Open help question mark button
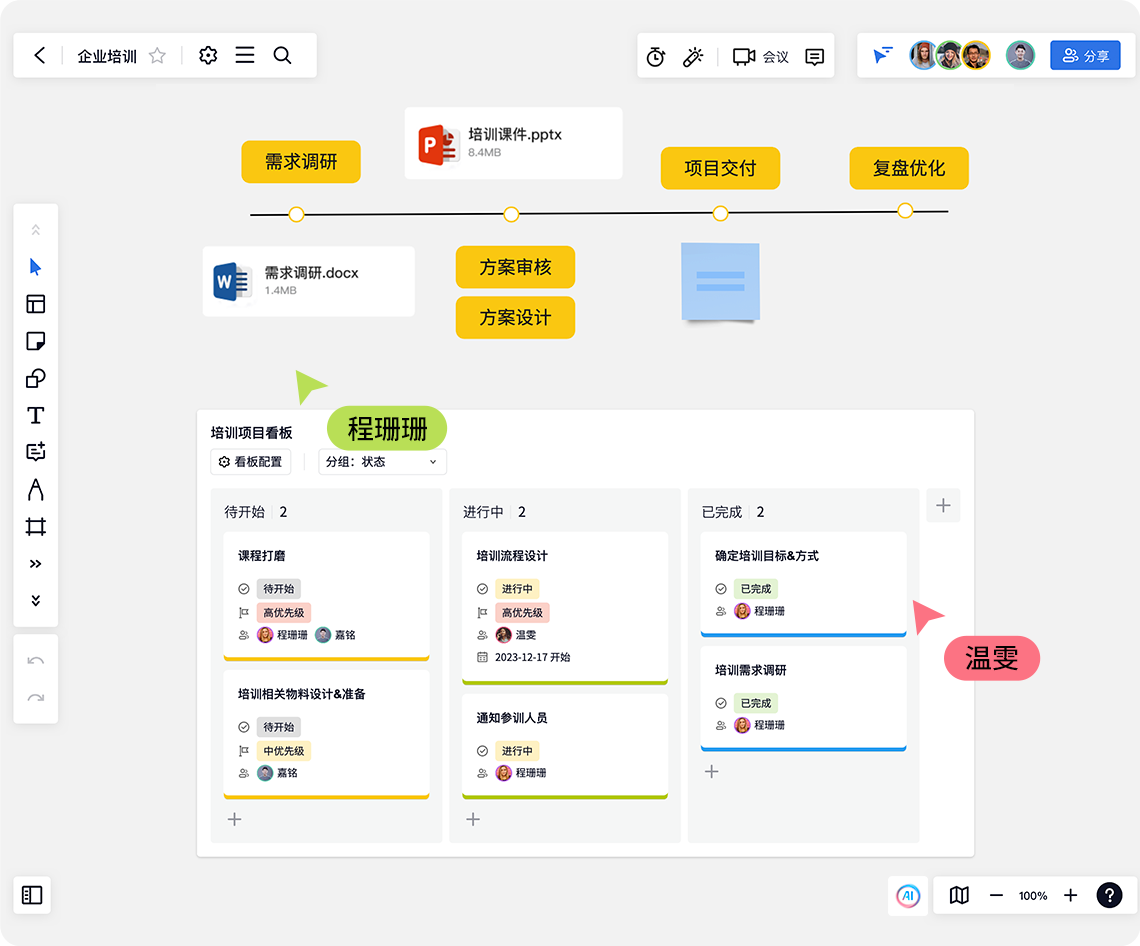Screen dimensions: 1140x946 1109,895
